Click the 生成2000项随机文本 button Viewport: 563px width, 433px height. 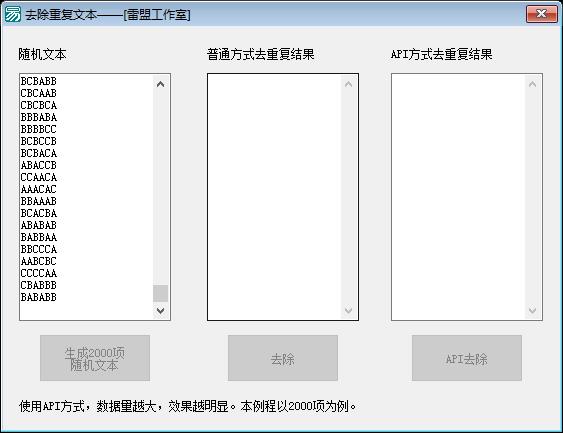95,358
